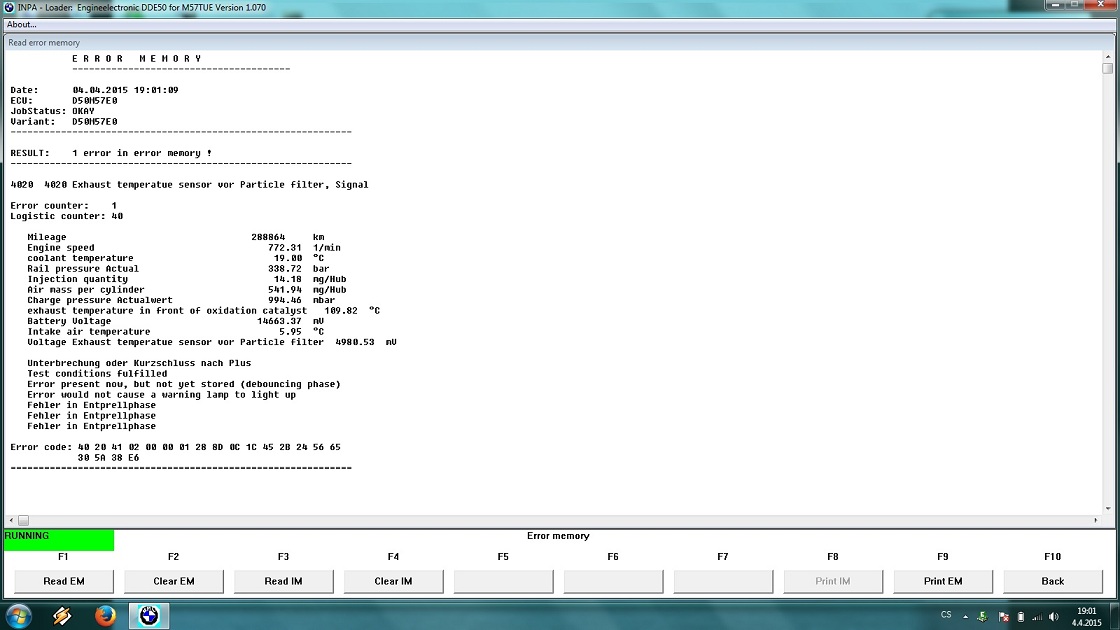The height and width of the screenshot is (630, 1120).
Task: Click the oxidation catalyst temperature row
Action: [204, 311]
